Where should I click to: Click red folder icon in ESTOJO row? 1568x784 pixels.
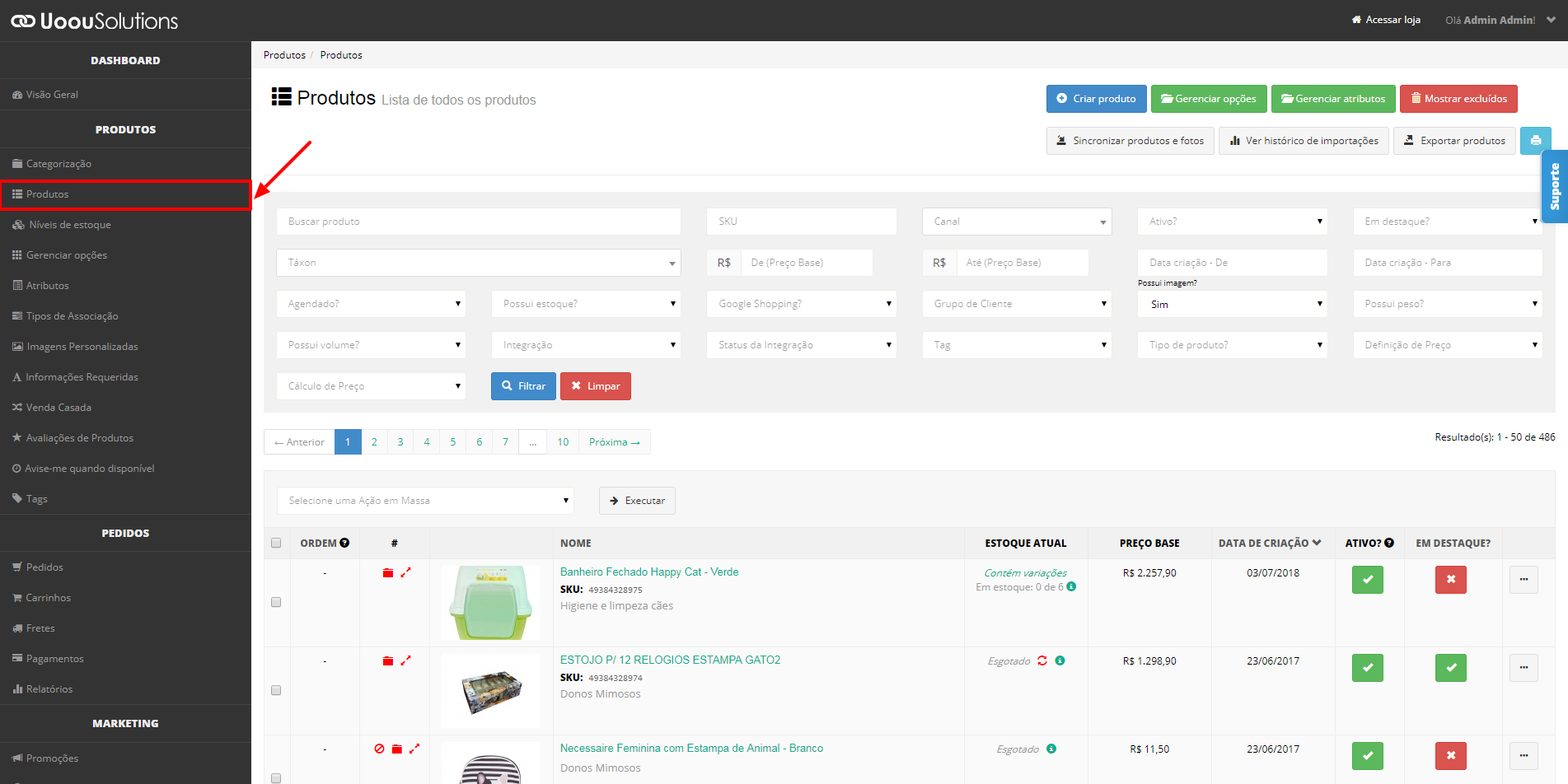pyautogui.click(x=388, y=660)
